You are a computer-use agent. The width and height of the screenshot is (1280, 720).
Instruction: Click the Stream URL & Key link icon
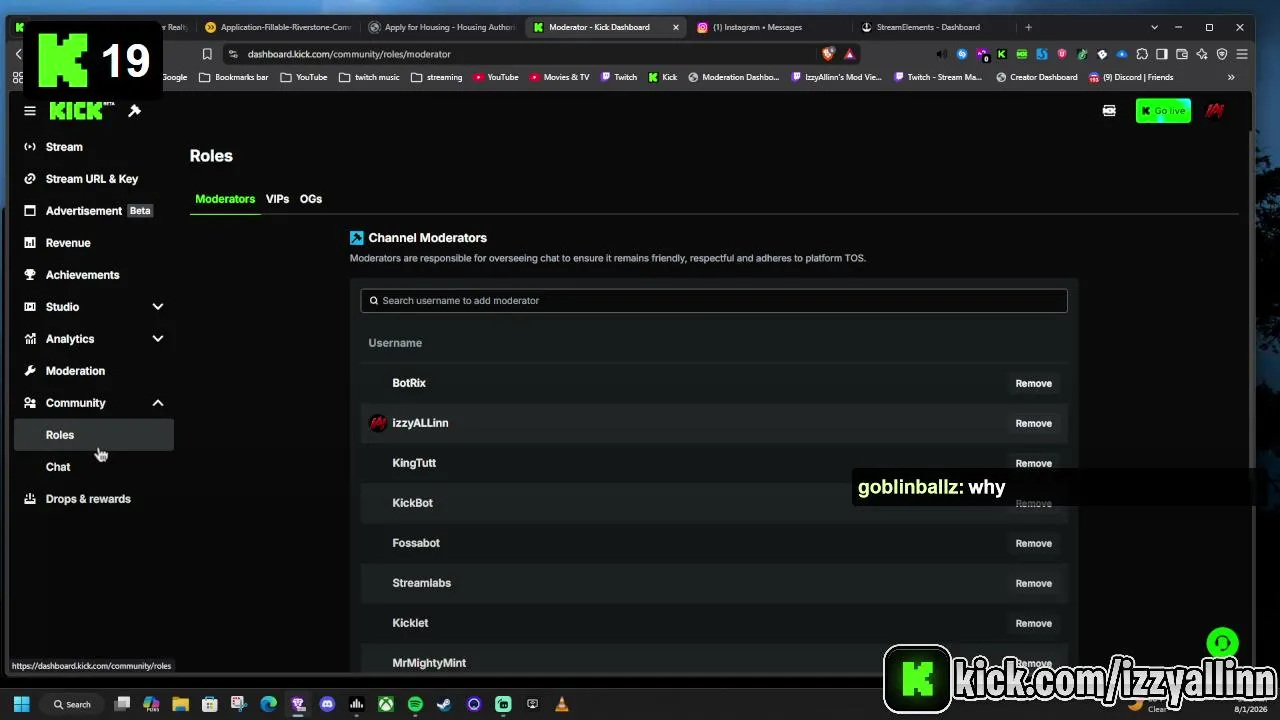tap(30, 179)
